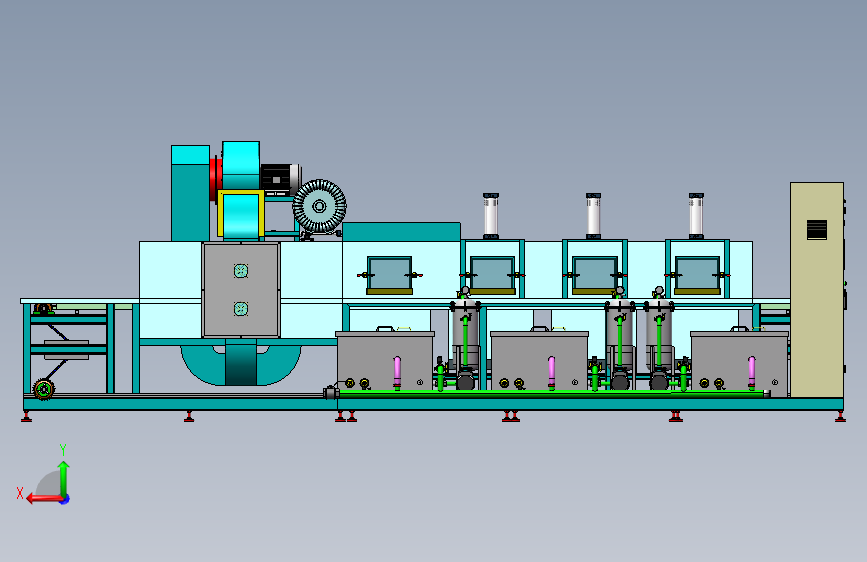Image resolution: width=867 pixels, height=562 pixels.
Task: Select the lower latch on the gray door
Action: 241,309
